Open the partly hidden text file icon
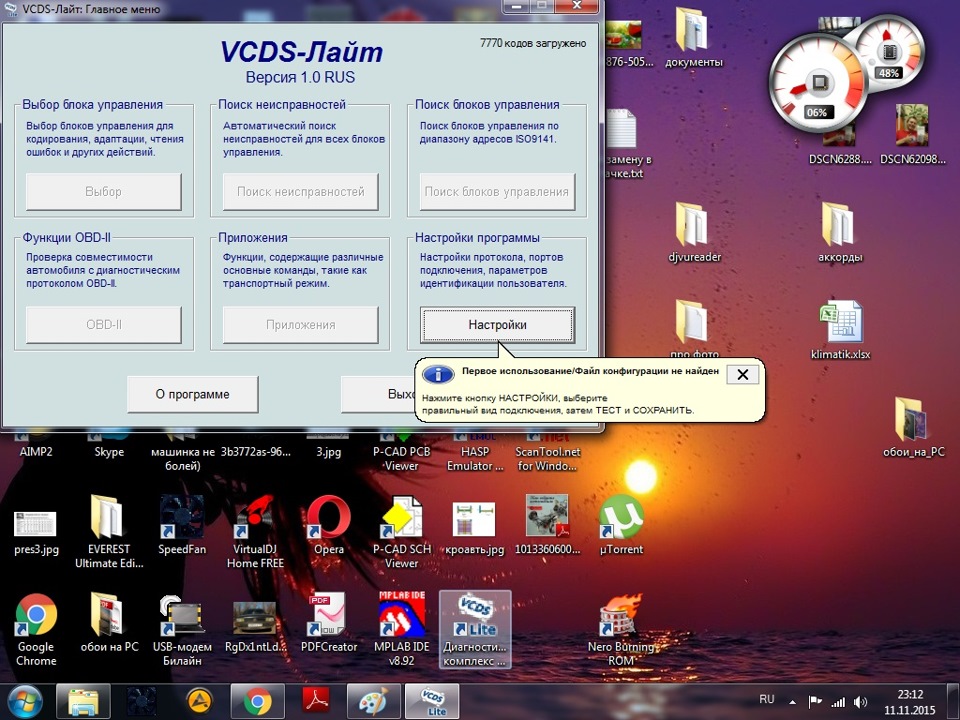This screenshot has height=720, width=960. coord(624,144)
